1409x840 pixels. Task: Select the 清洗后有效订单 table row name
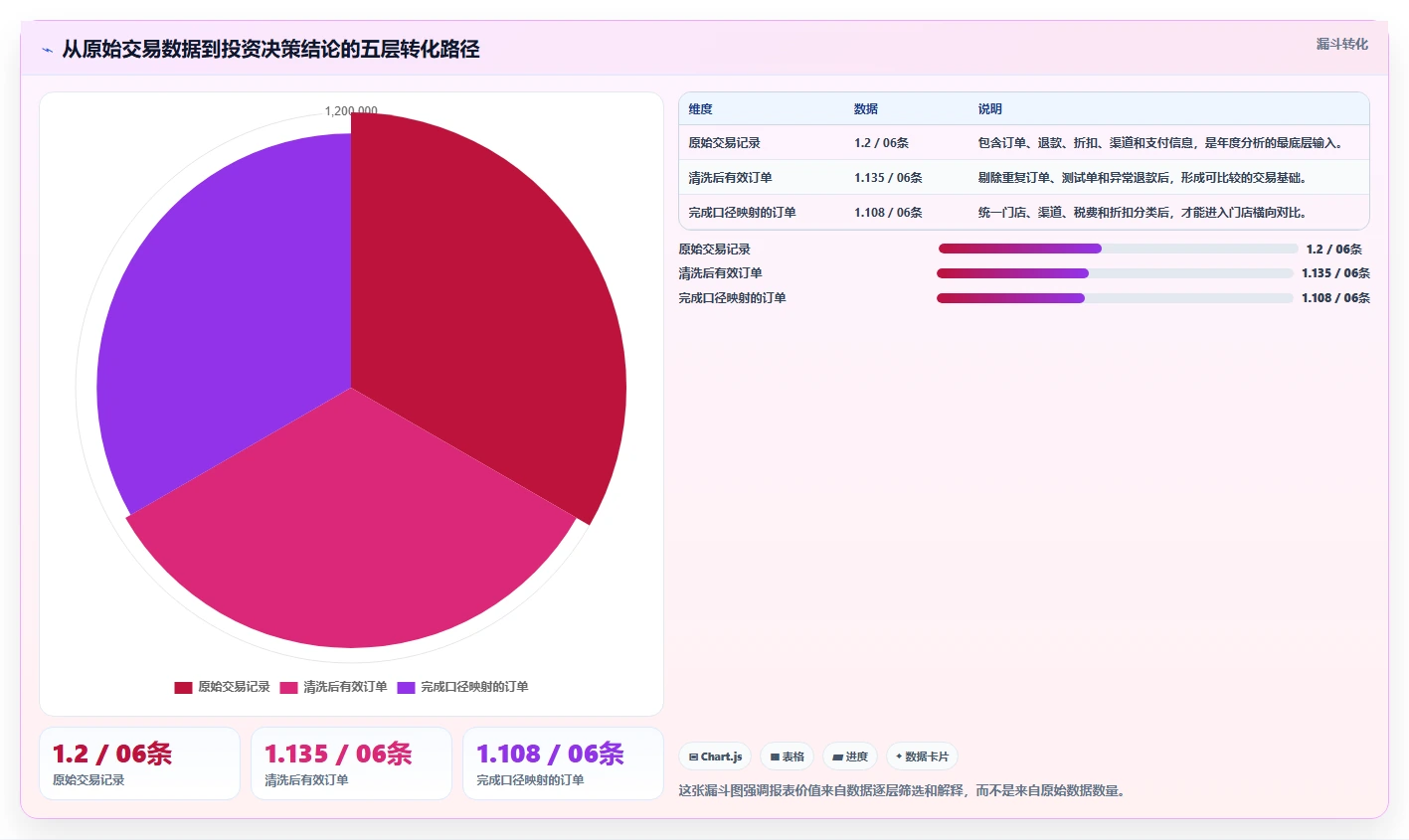point(730,178)
